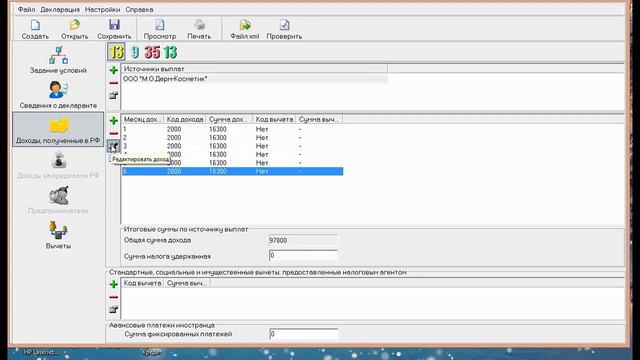Open Сведения о декларанте section
The width and height of the screenshot is (640, 360).
pos(58,95)
